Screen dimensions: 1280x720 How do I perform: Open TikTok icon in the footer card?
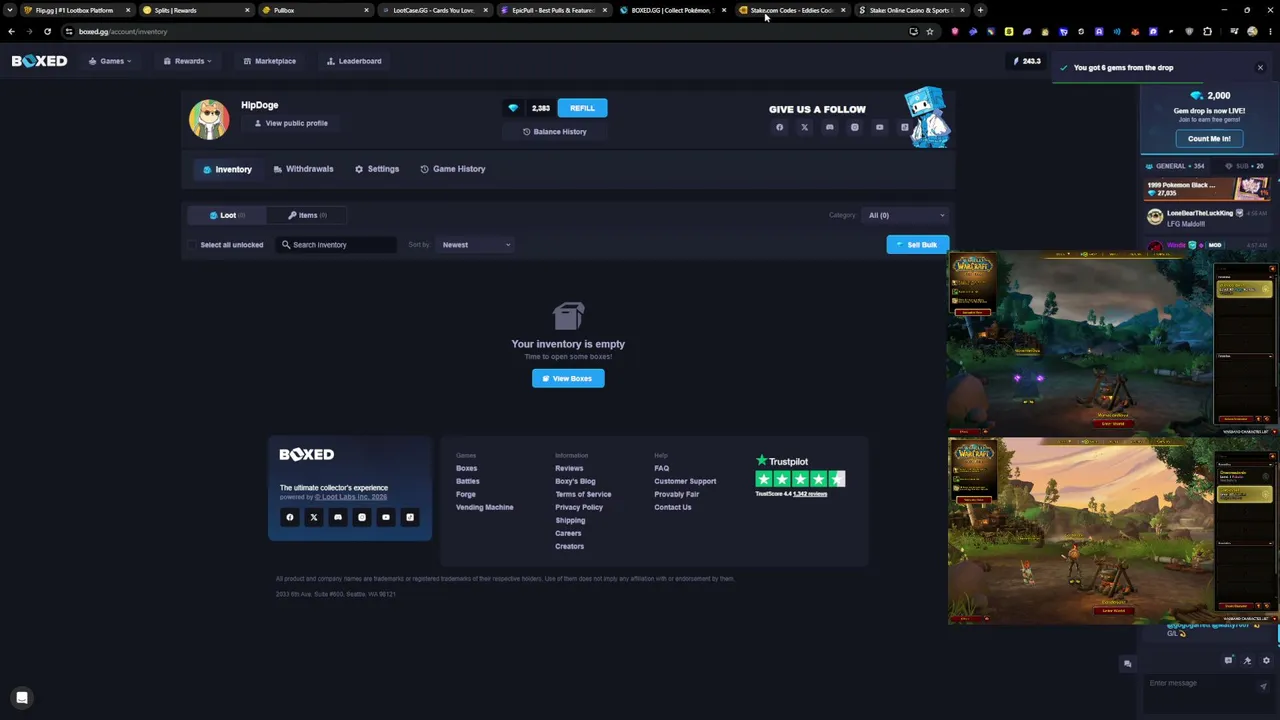[410, 517]
